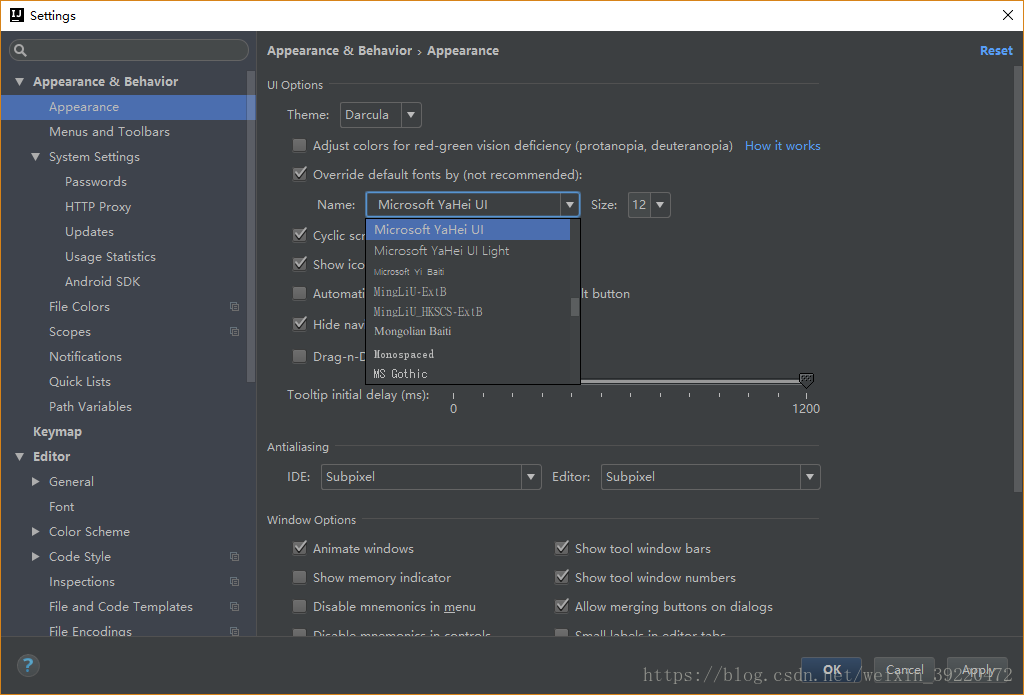Click the search magnifier icon in sidebar
This screenshot has width=1024, height=695.
[x=21, y=51]
